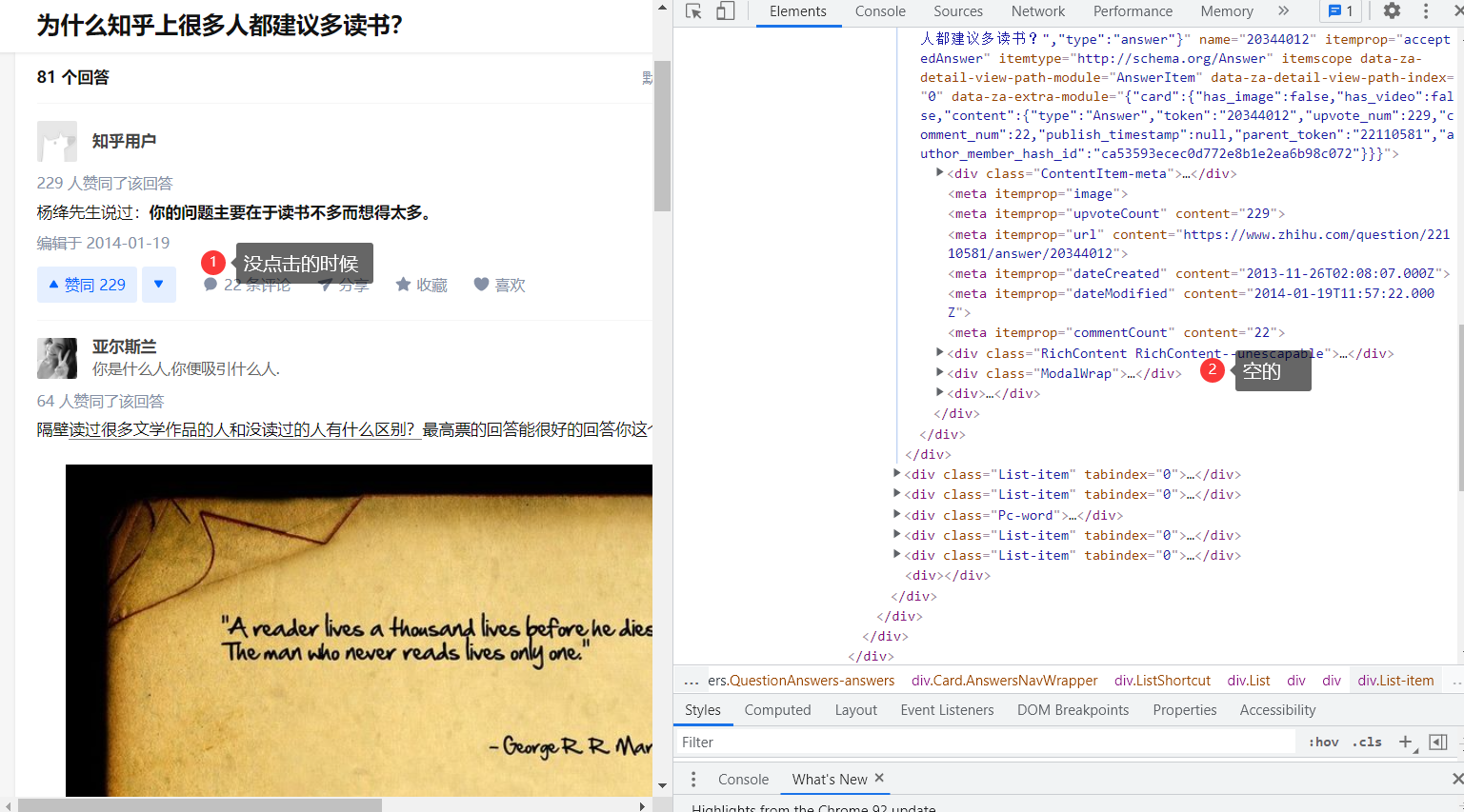Upvote the answer with 赞同 229 button

87,285
